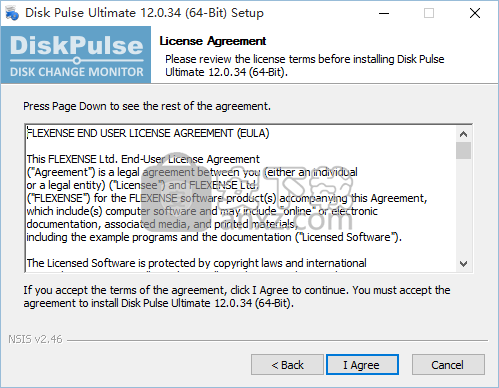Cancel the Disk Pulse setup
Viewport: 499px width, 388px height.
click(448, 365)
